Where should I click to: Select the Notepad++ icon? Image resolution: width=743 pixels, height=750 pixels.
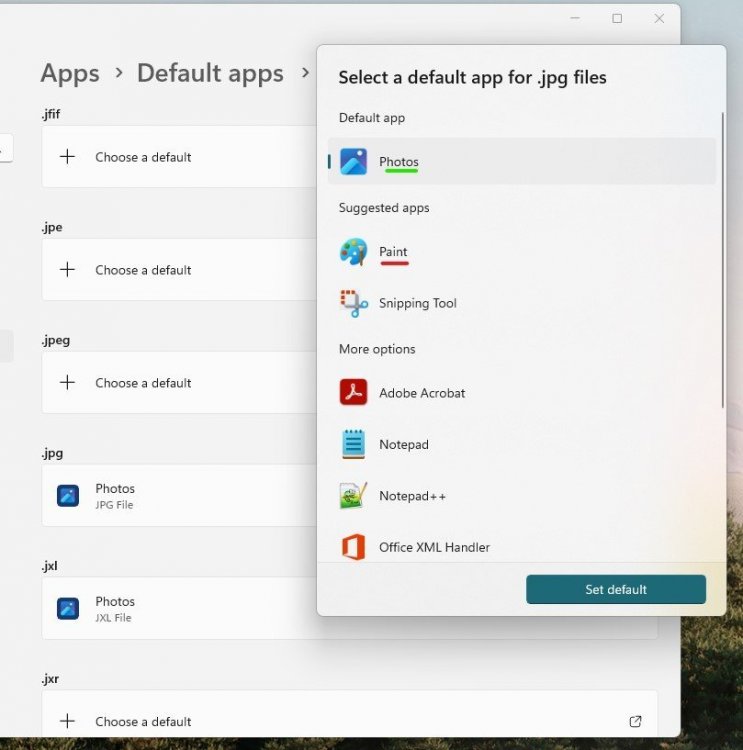353,495
